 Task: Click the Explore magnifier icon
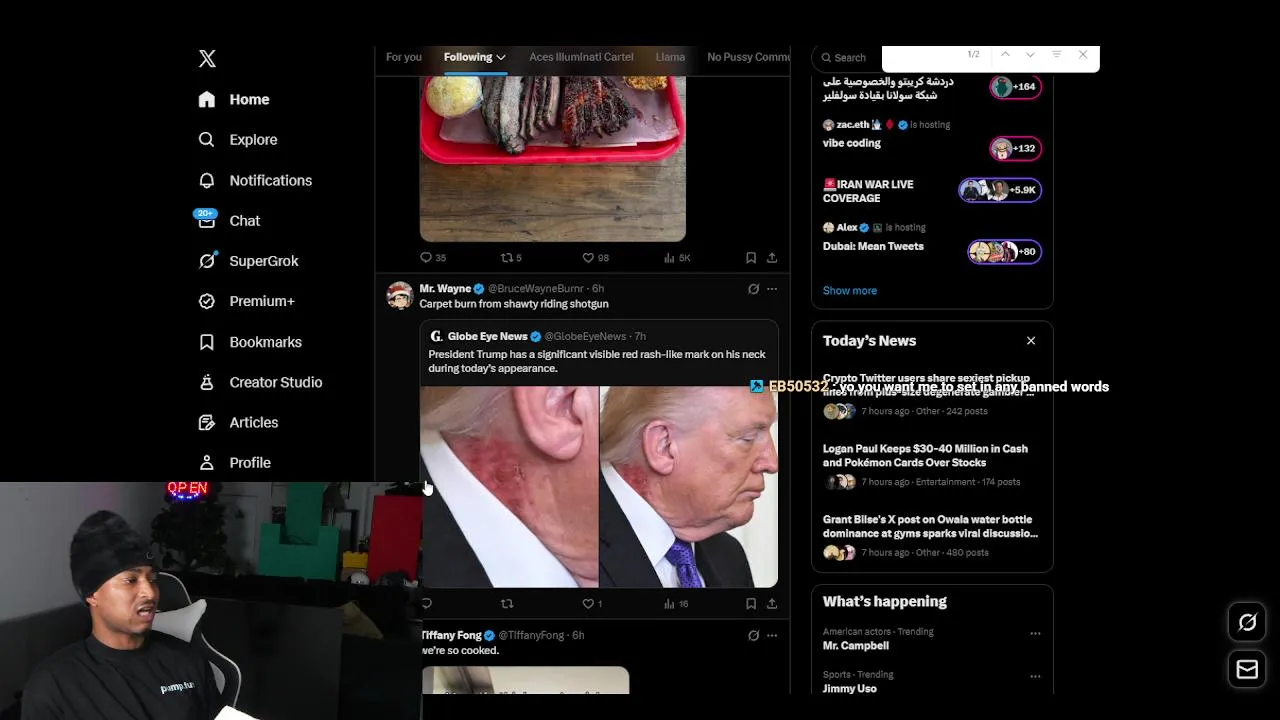click(207, 140)
